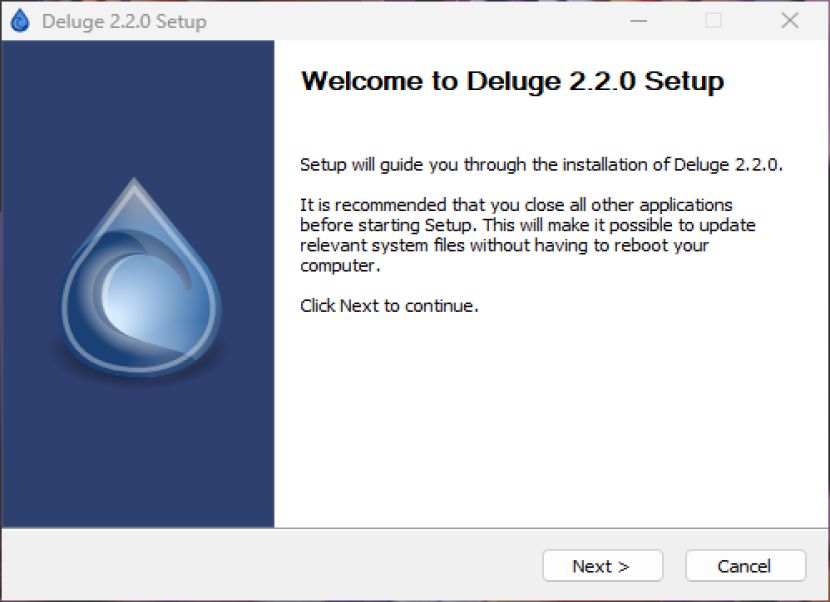This screenshot has width=830, height=602.
Task: Click the grey footer area beside Next button
Action: 270,565
